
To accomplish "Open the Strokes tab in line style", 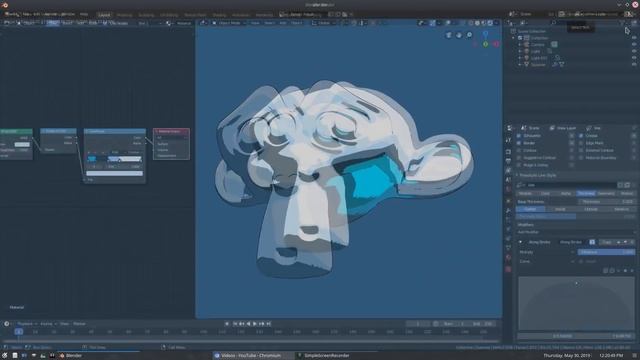I will click(x=525, y=193).
